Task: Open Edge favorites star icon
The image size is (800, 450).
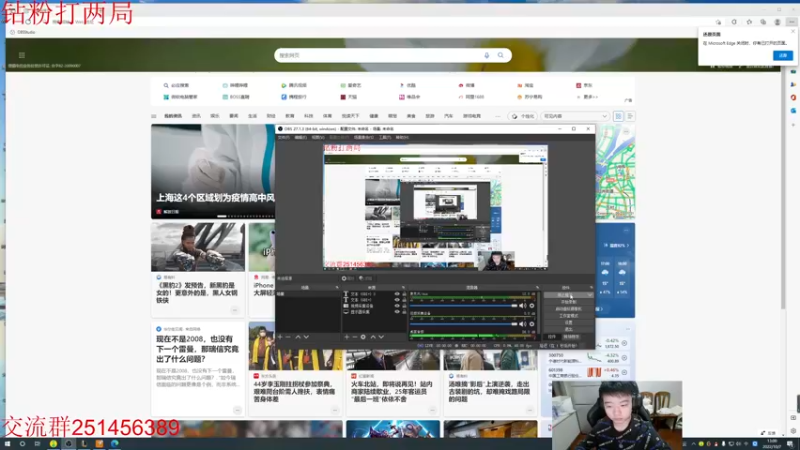Action: tap(749, 22)
